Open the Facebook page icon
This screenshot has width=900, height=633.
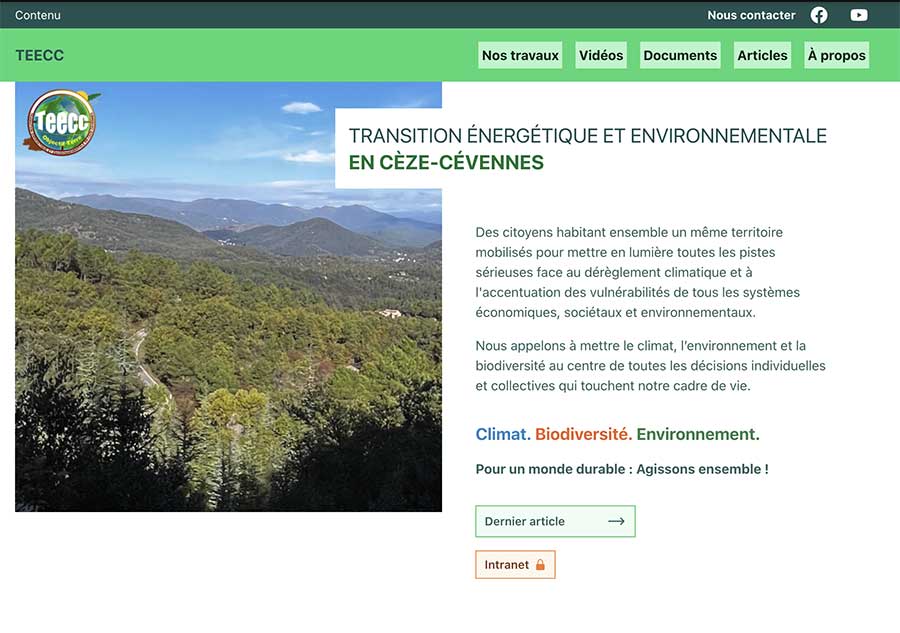pos(819,15)
